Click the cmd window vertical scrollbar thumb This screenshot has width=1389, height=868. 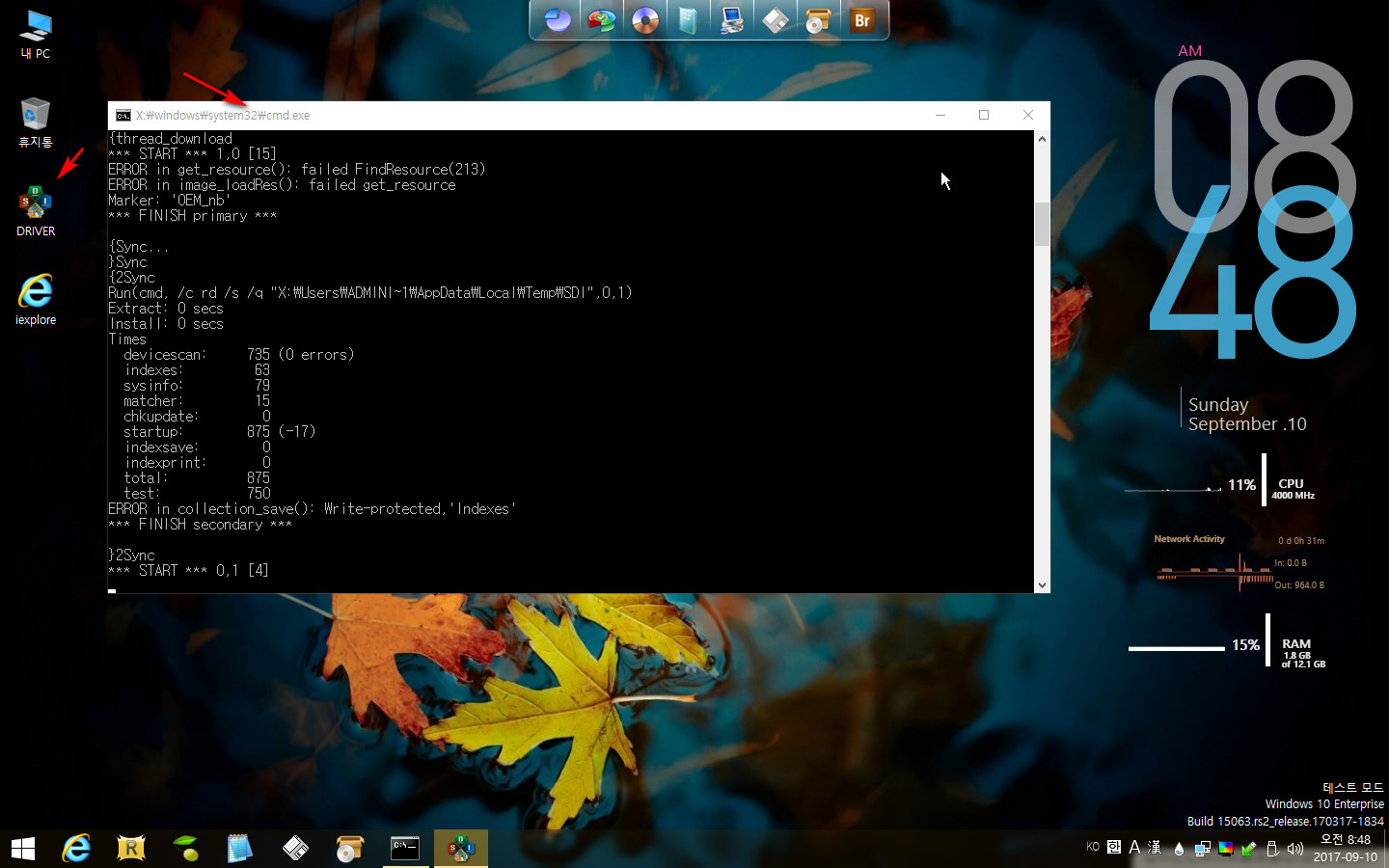pyautogui.click(x=1042, y=224)
